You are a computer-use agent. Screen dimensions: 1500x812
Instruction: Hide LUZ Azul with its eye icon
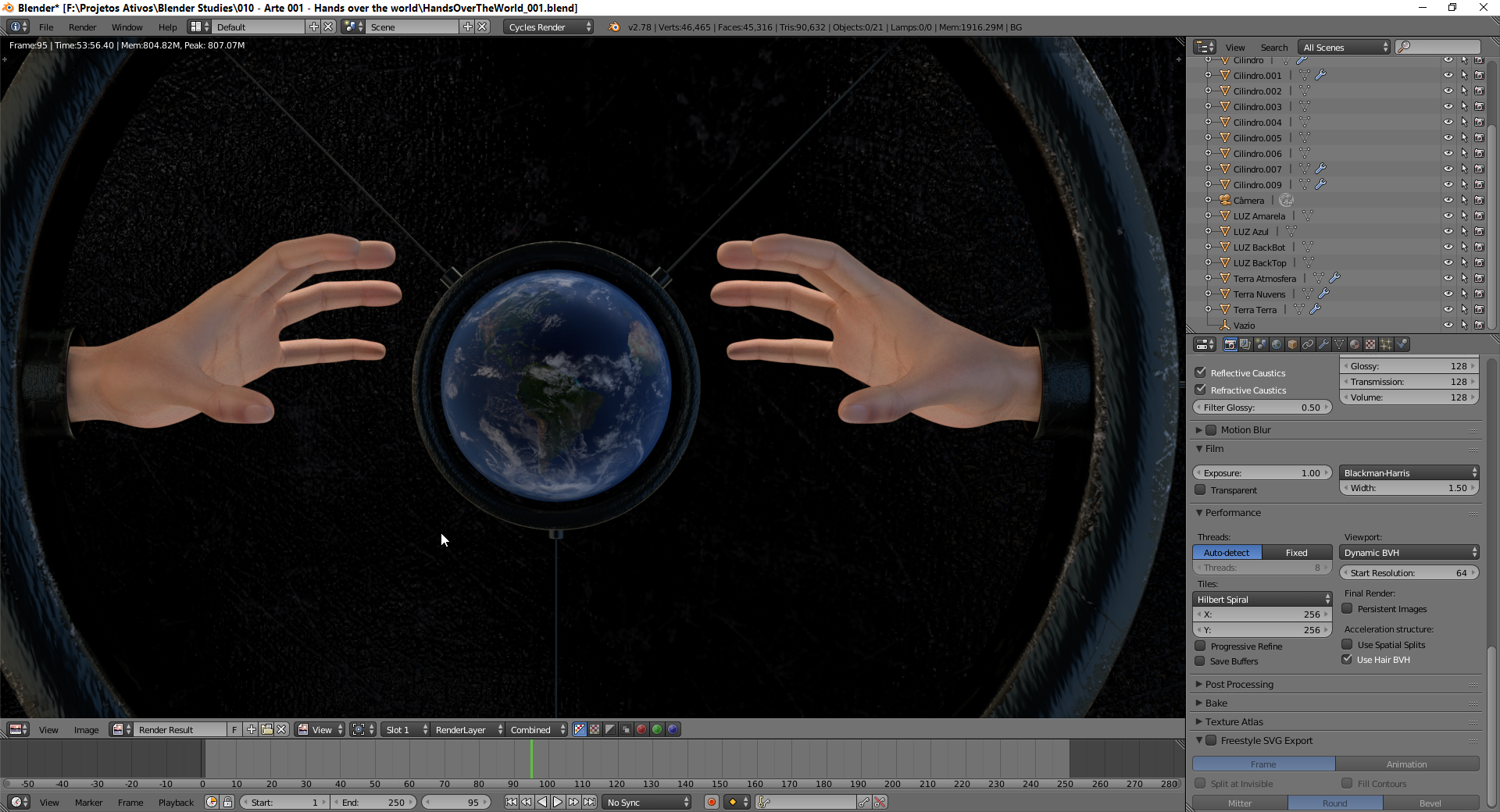point(1448,231)
